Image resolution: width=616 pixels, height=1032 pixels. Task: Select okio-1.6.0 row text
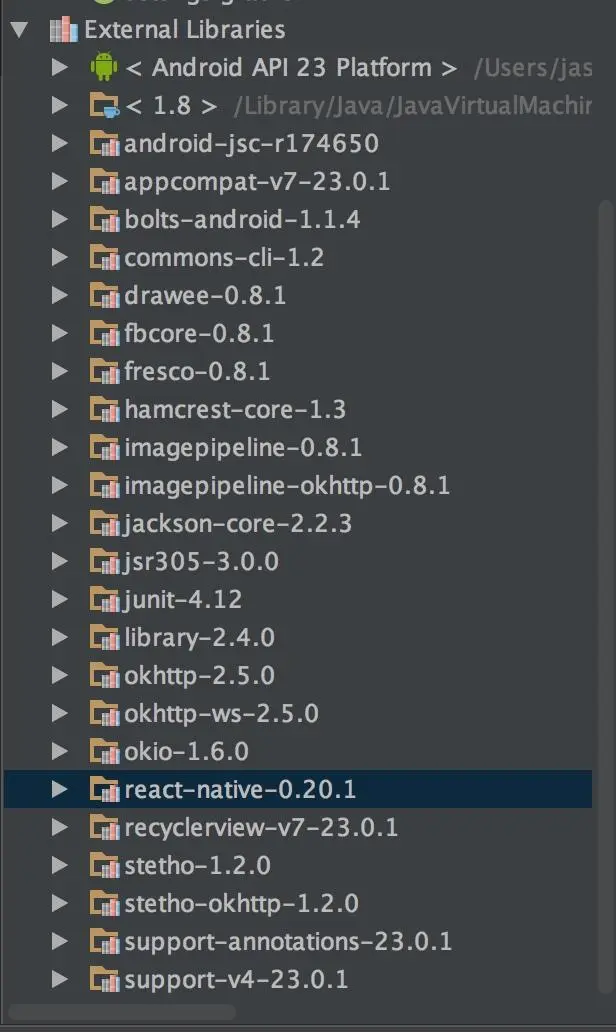pyautogui.click(x=187, y=752)
